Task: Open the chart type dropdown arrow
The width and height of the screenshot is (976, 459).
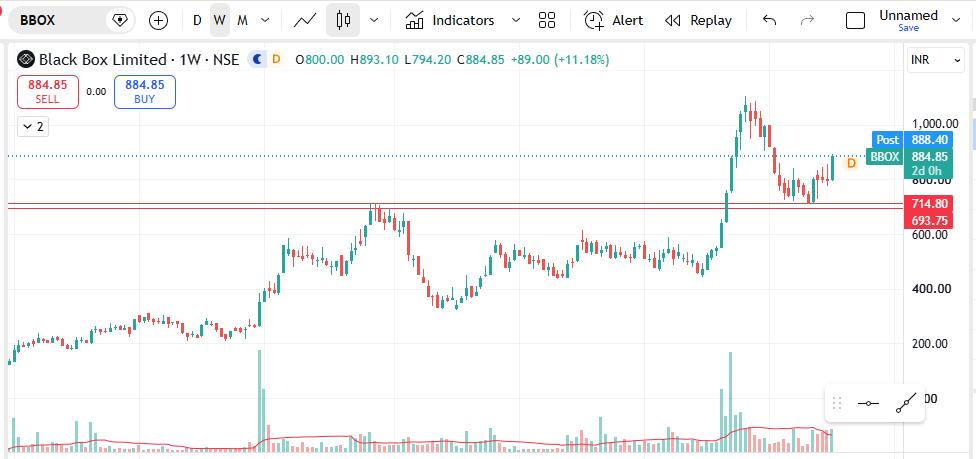Action: [374, 21]
